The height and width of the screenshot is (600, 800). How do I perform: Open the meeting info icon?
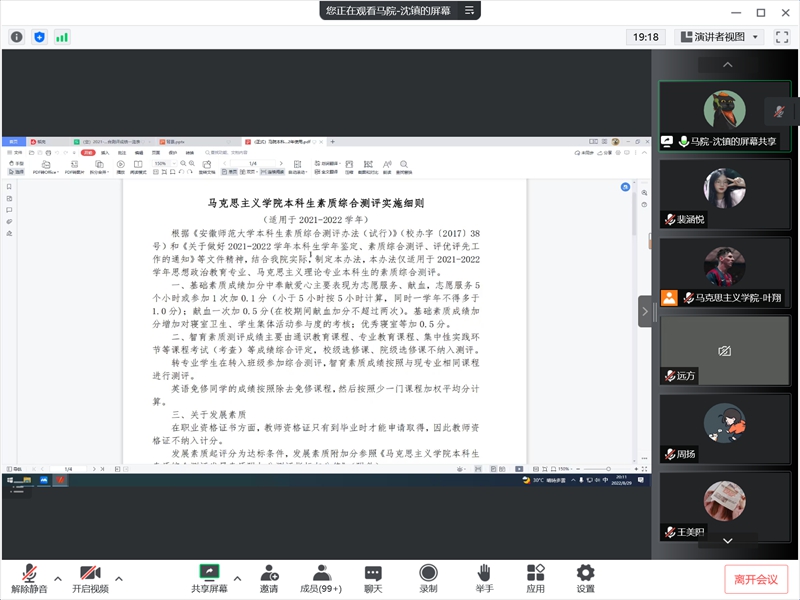[17, 37]
